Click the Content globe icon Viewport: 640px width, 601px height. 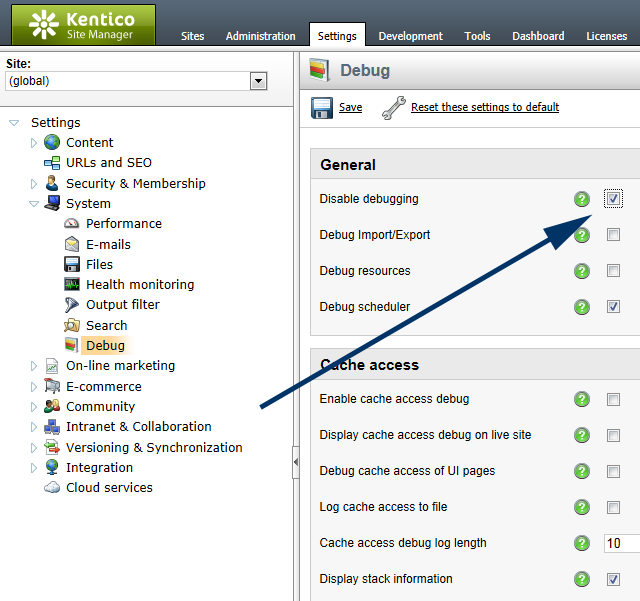tap(52, 142)
